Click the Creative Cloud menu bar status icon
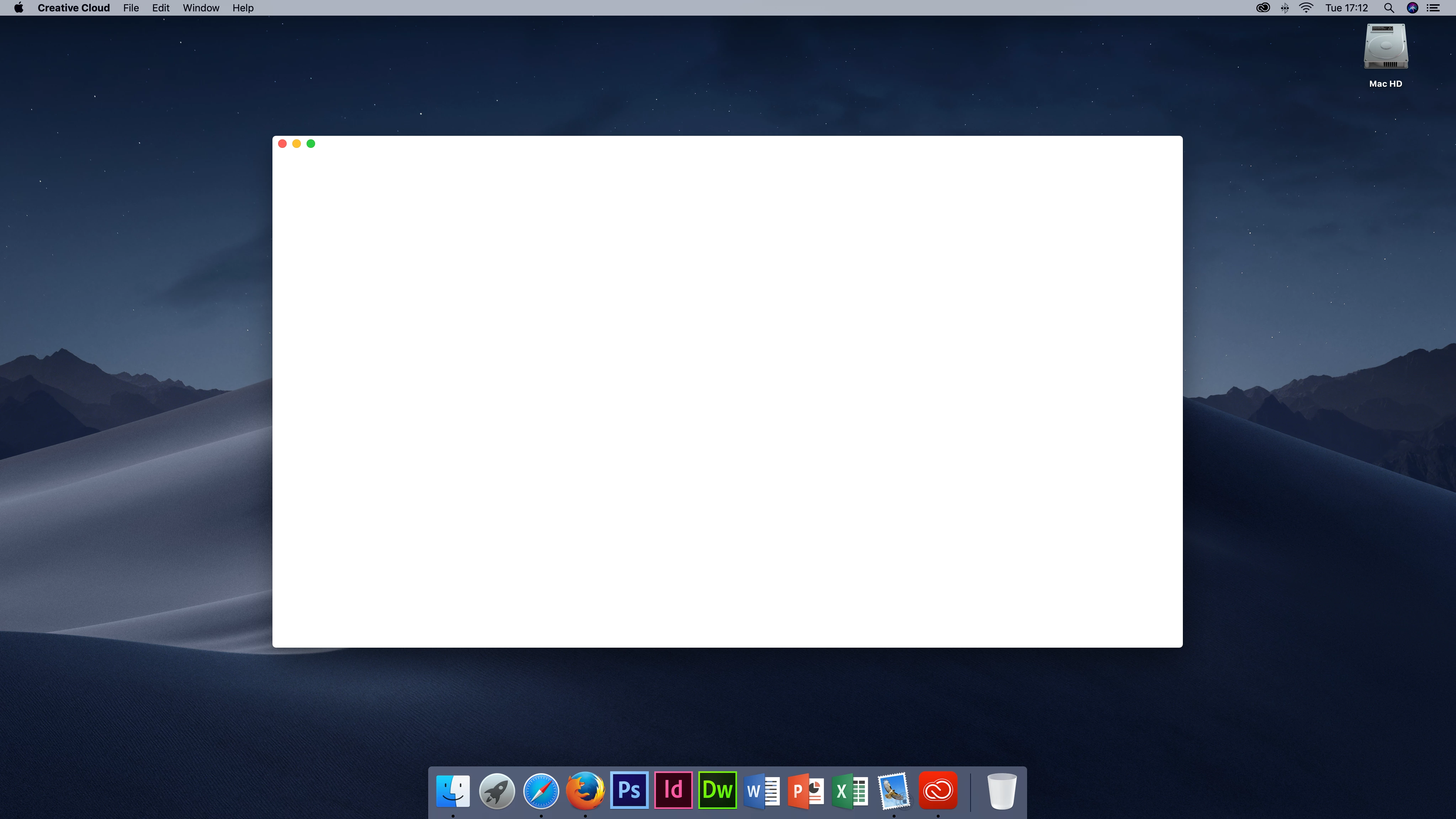1456x819 pixels. pyautogui.click(x=1263, y=8)
